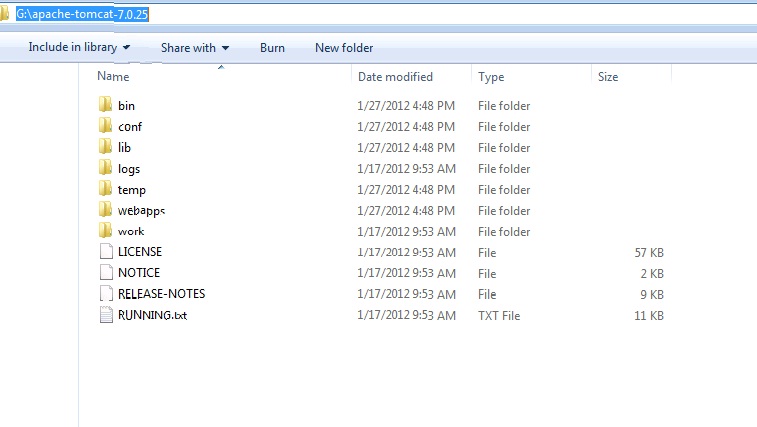Sort by Type column header
The image size is (757, 427).
[x=491, y=77]
